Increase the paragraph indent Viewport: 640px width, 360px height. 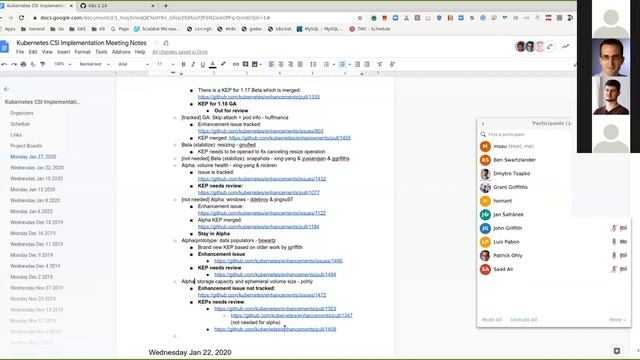point(367,64)
